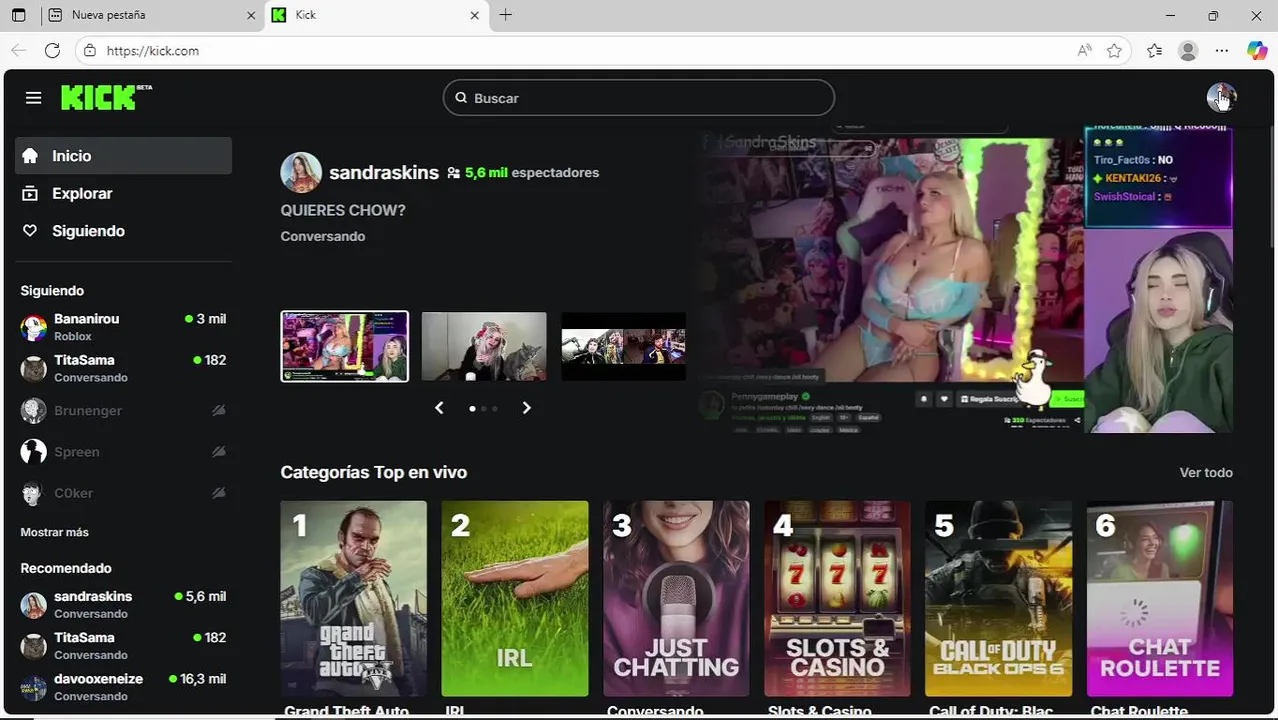This screenshot has height=720, width=1278.
Task: Click QUIERES CHOW? stream title
Action: (343, 210)
